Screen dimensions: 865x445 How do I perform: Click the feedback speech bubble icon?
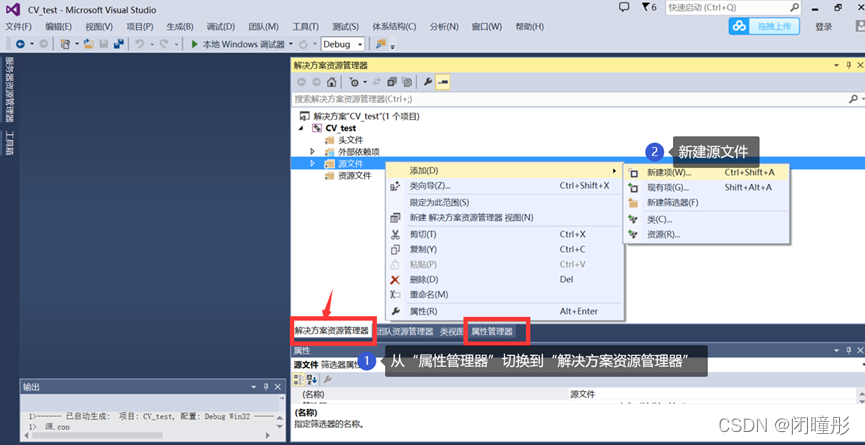[x=624, y=7]
